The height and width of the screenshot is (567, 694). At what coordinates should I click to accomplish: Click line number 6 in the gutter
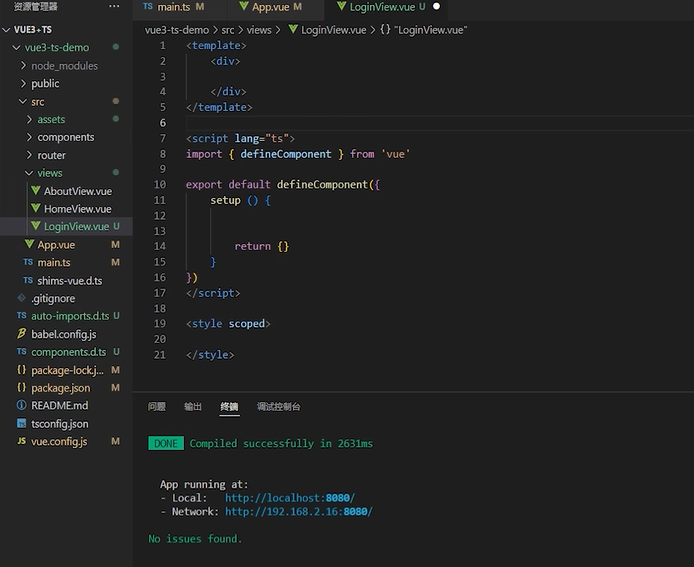point(162,123)
